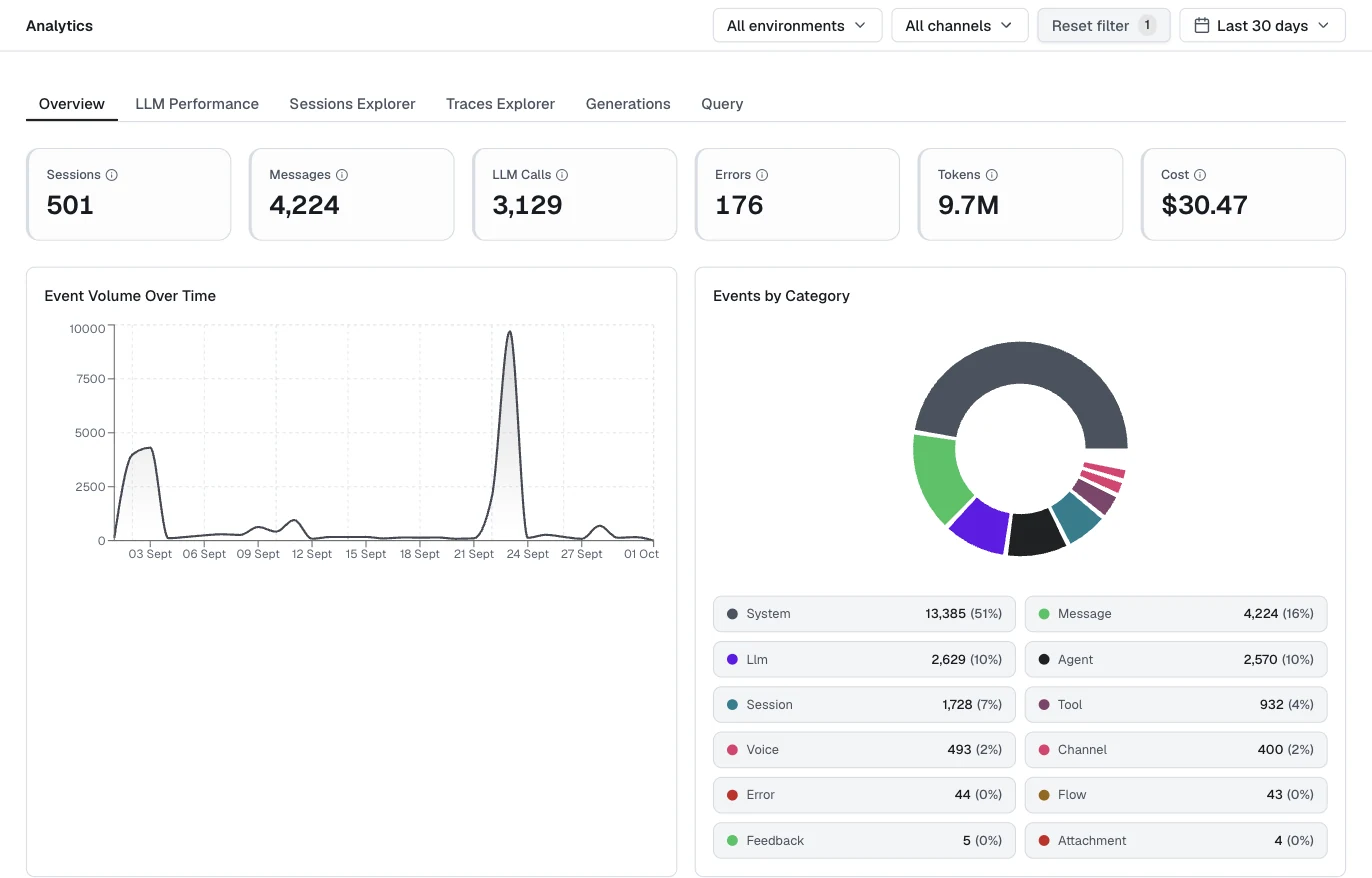
Task: Click the Event Volume Over Time heading
Action: (130, 296)
